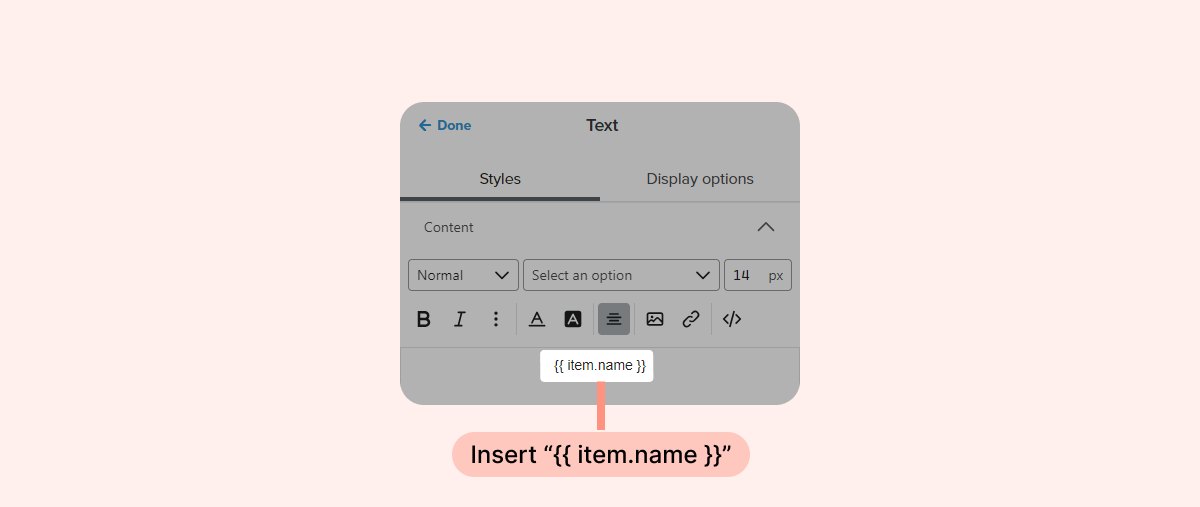Switch to source code view
This screenshot has height=507, width=1200.
pos(732,319)
